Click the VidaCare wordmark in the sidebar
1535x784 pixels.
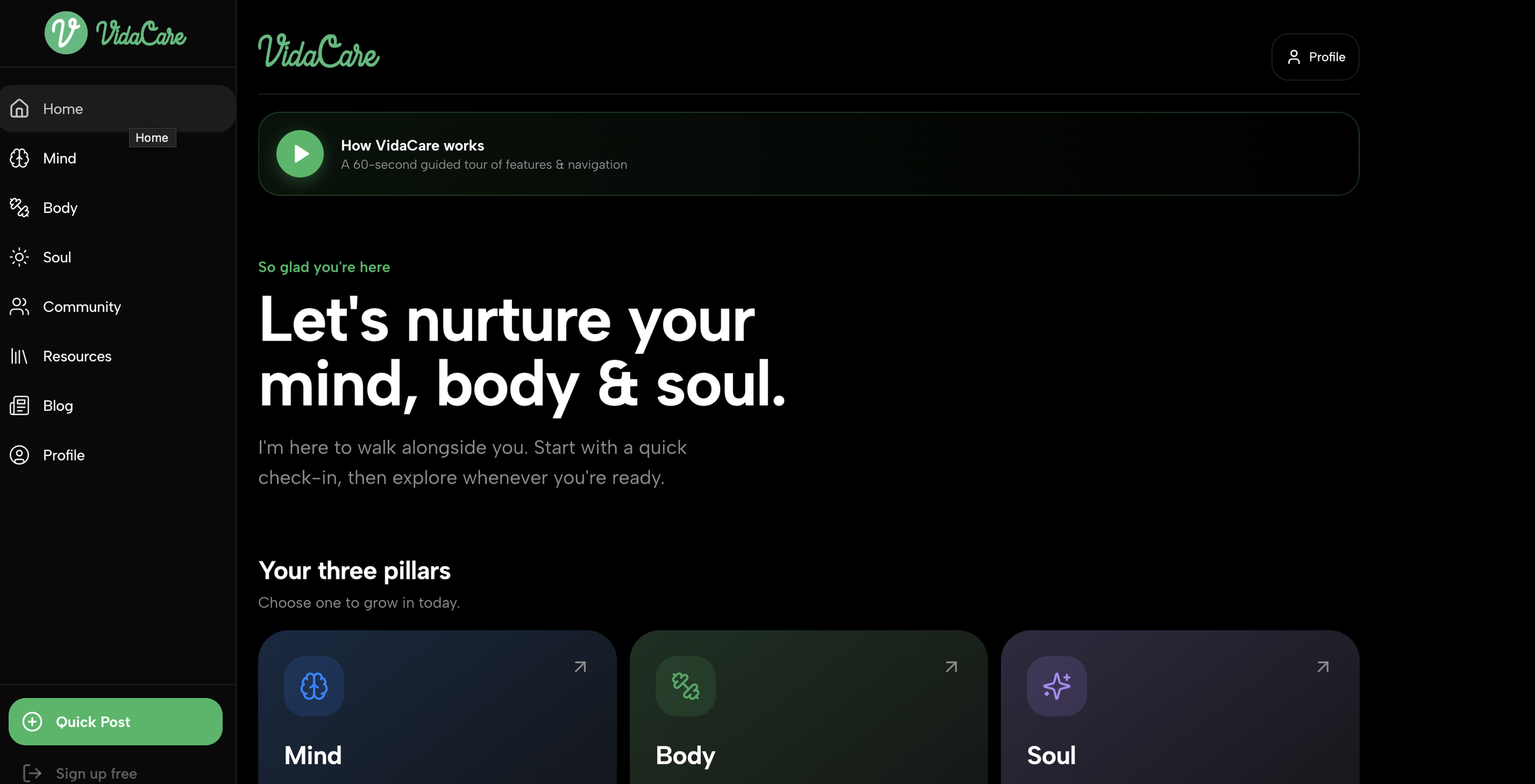pos(141,33)
